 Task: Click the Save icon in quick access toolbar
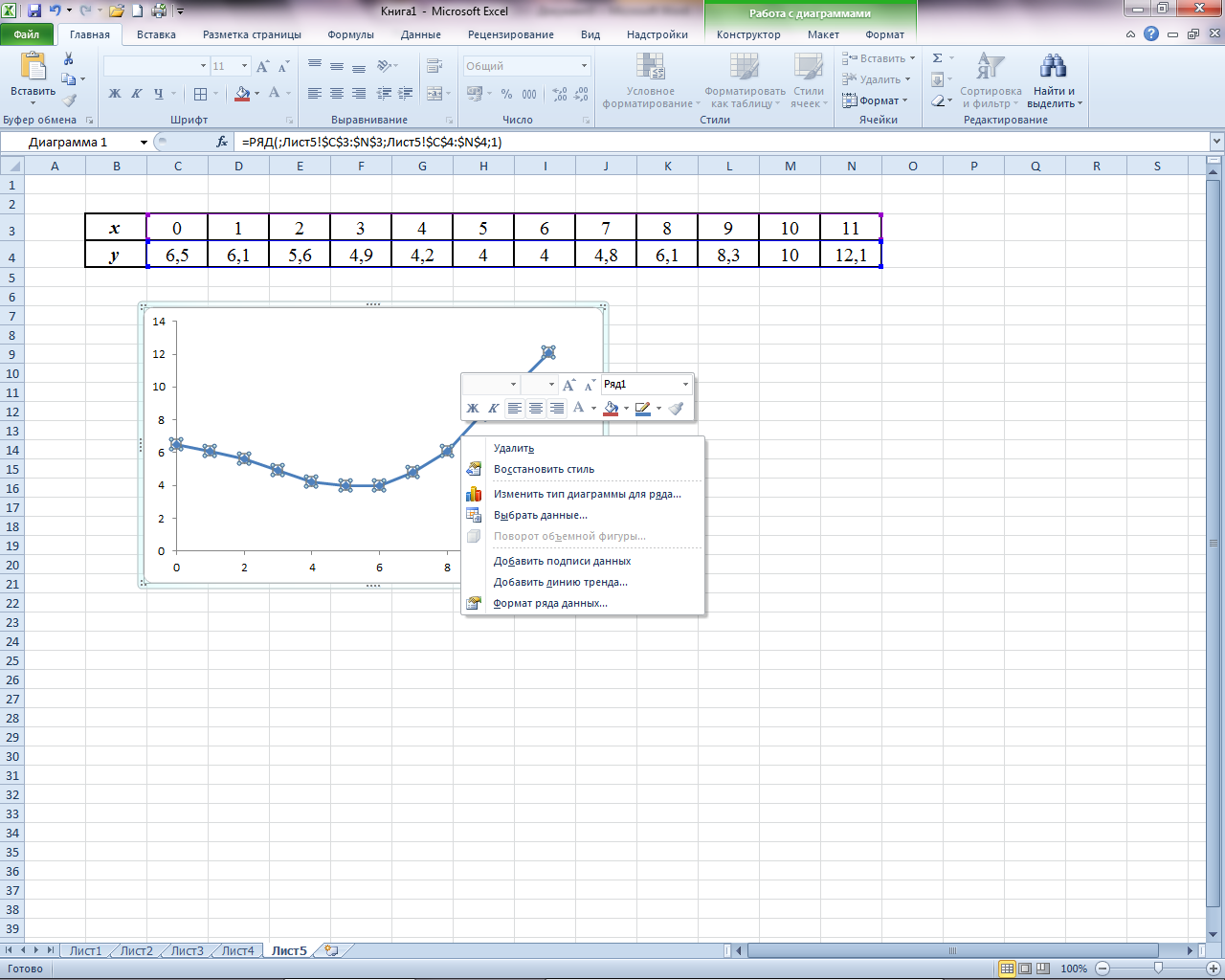click(x=34, y=11)
